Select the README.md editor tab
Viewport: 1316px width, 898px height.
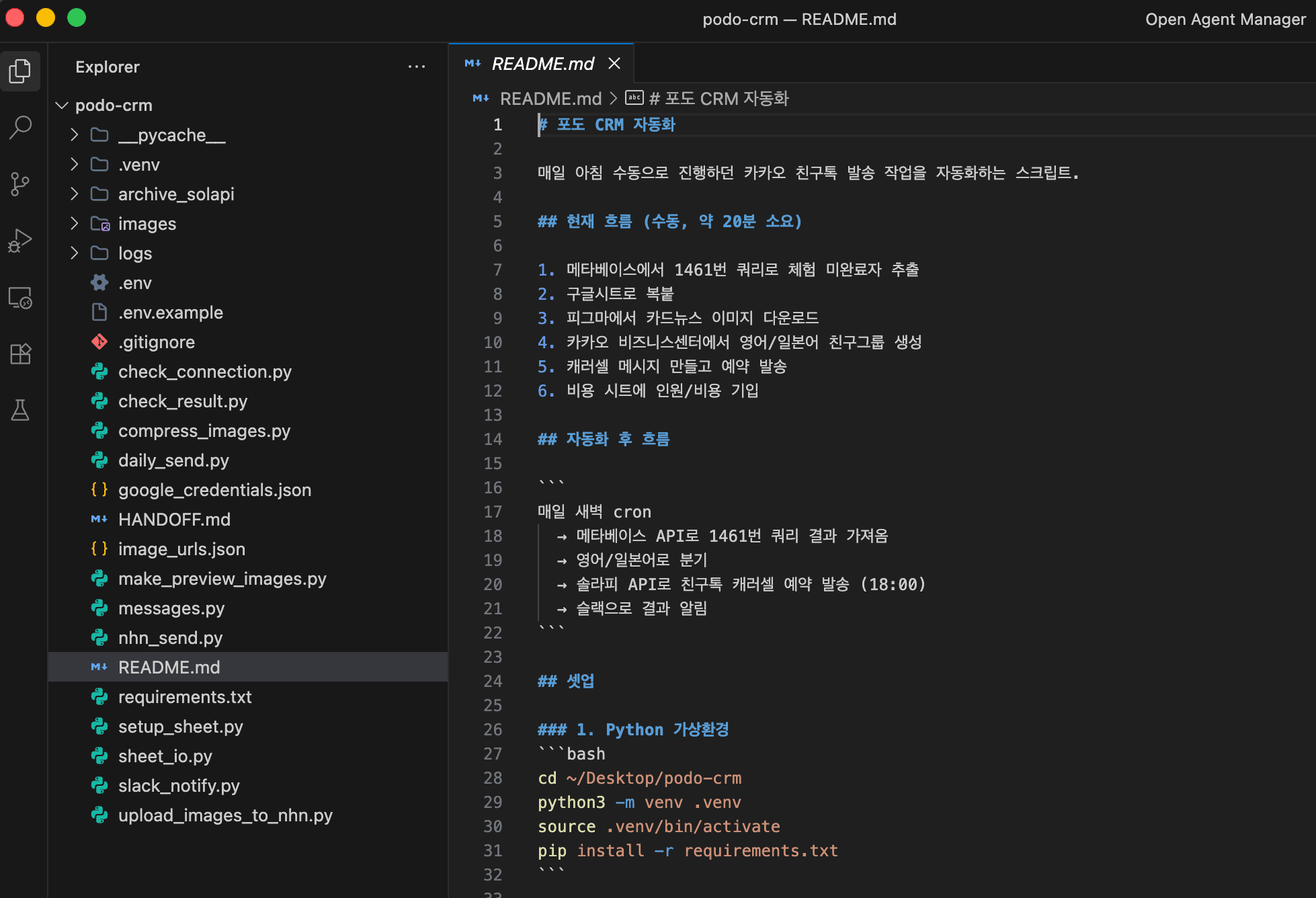541,63
